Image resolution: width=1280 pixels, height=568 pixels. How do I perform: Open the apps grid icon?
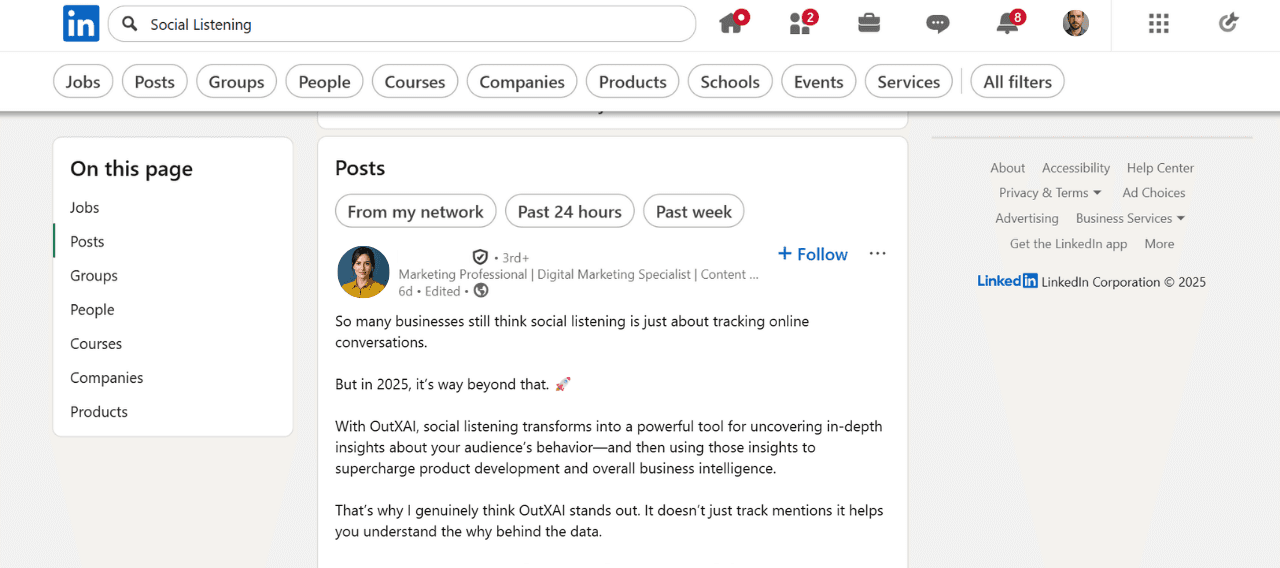point(1158,24)
